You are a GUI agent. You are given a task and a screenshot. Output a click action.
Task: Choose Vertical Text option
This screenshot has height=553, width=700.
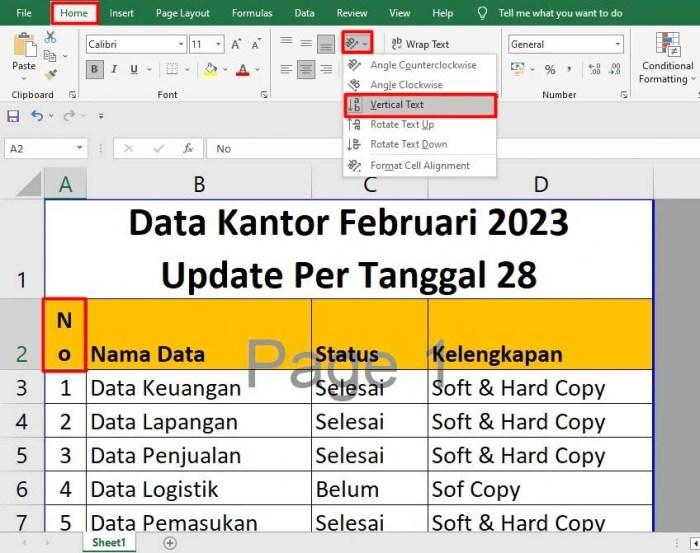coord(420,105)
